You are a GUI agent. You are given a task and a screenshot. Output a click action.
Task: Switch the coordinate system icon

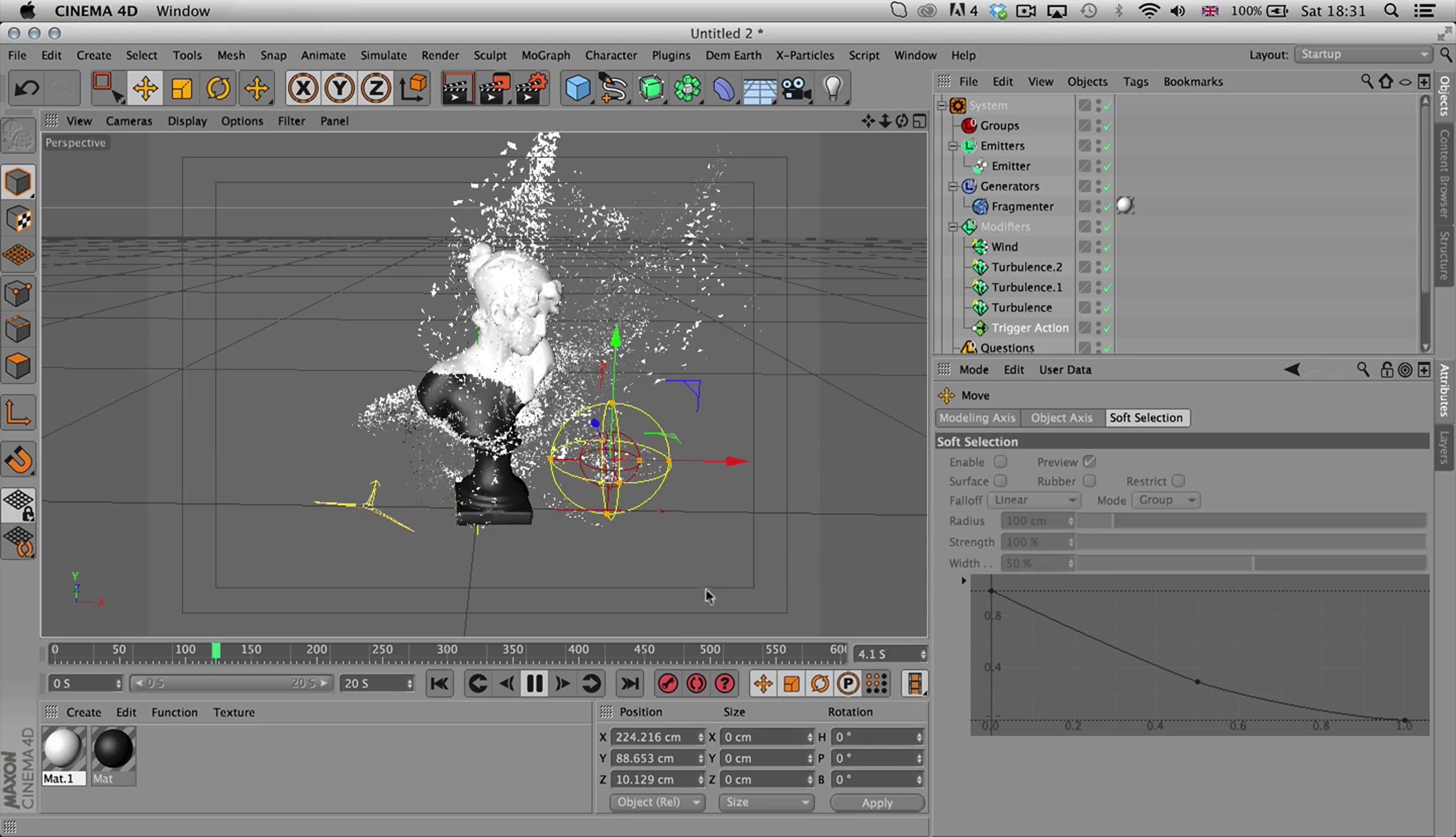click(413, 89)
